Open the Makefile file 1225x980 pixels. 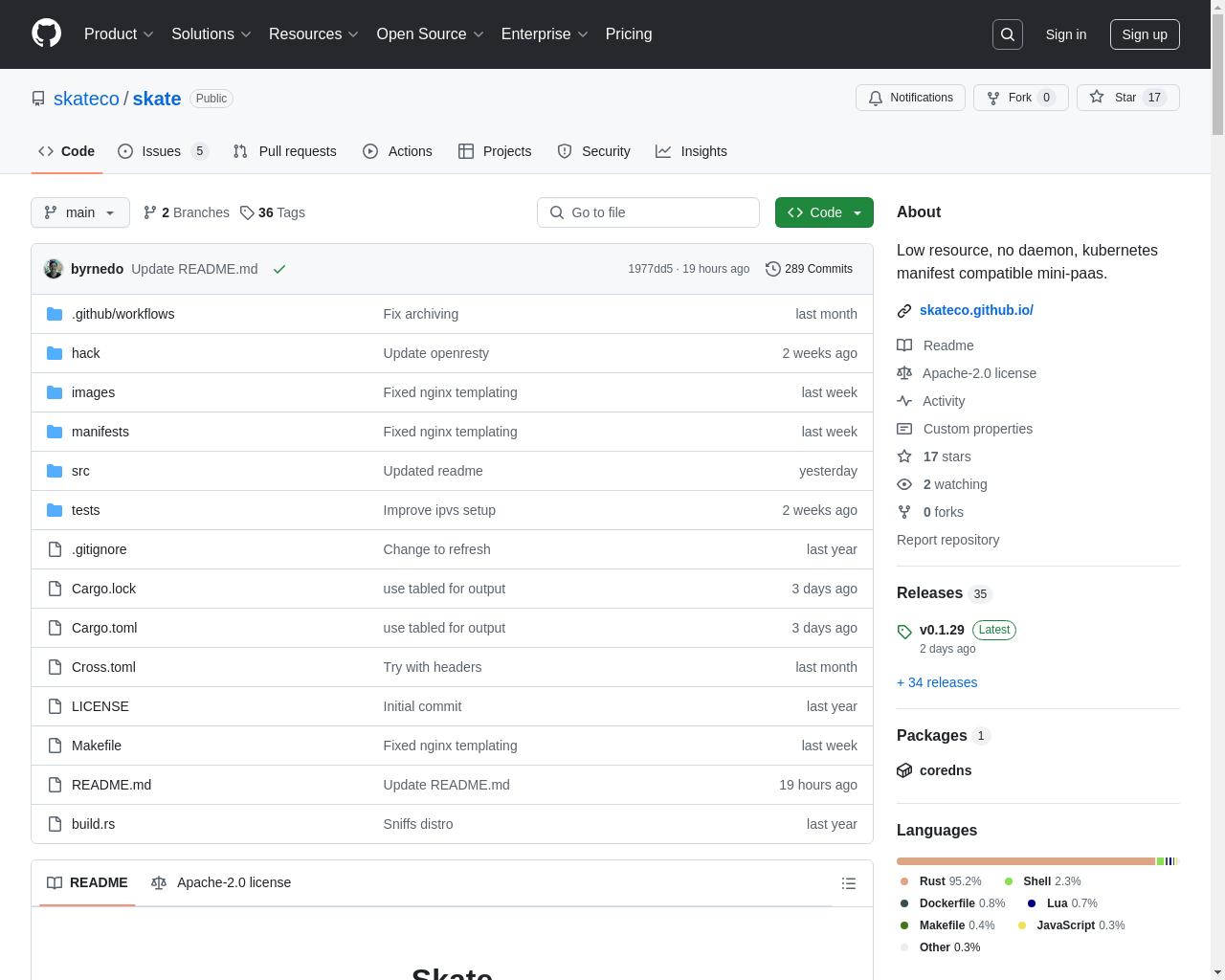pos(97,746)
